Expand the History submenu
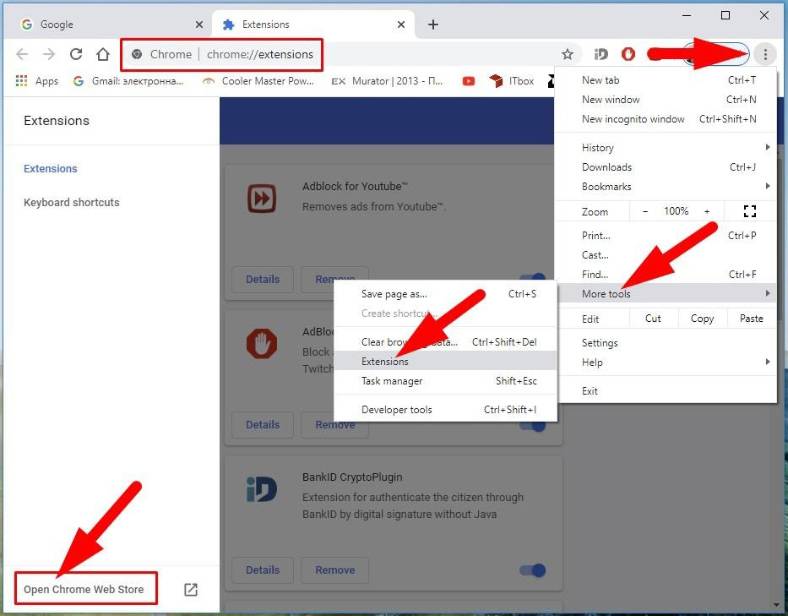 pyautogui.click(x=666, y=147)
